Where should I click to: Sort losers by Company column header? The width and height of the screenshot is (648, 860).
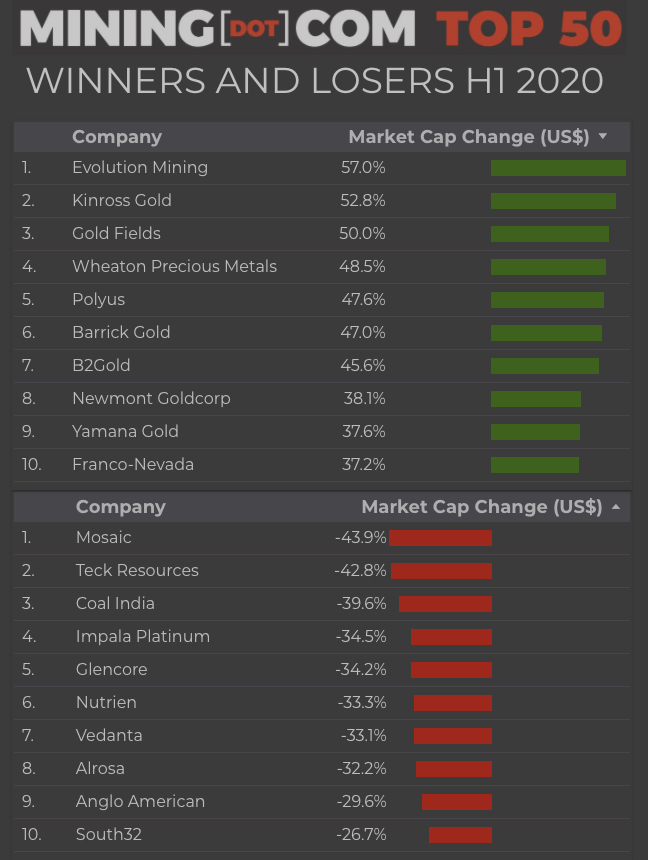(121, 507)
